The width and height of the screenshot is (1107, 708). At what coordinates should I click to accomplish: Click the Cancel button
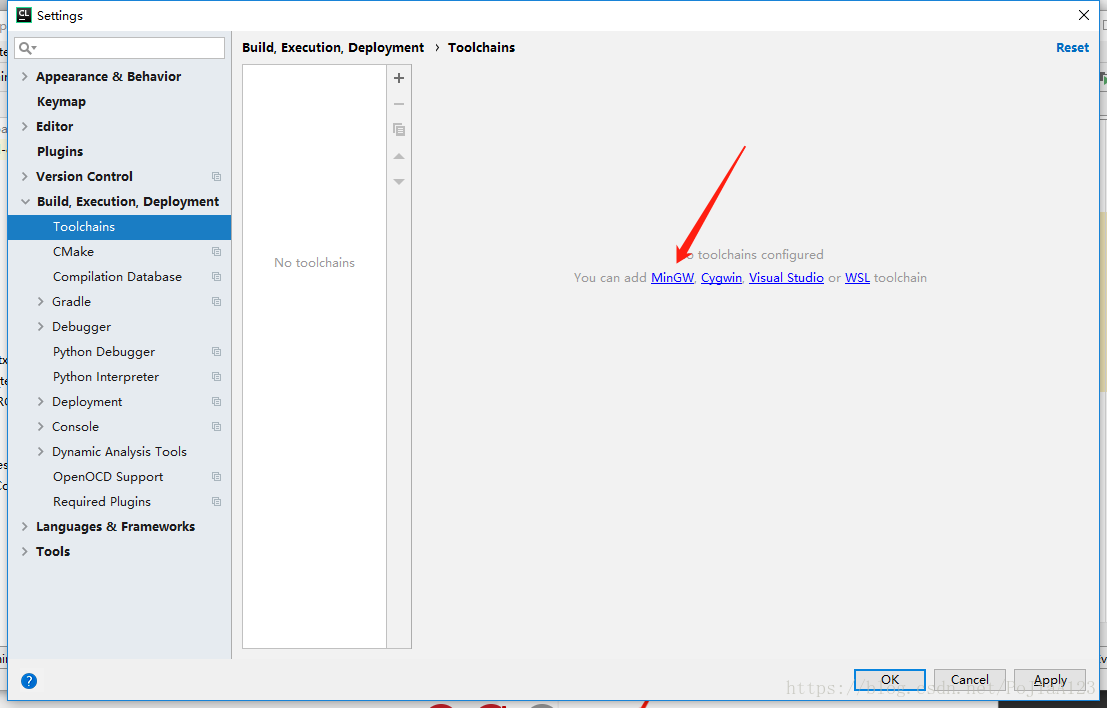tap(969, 680)
